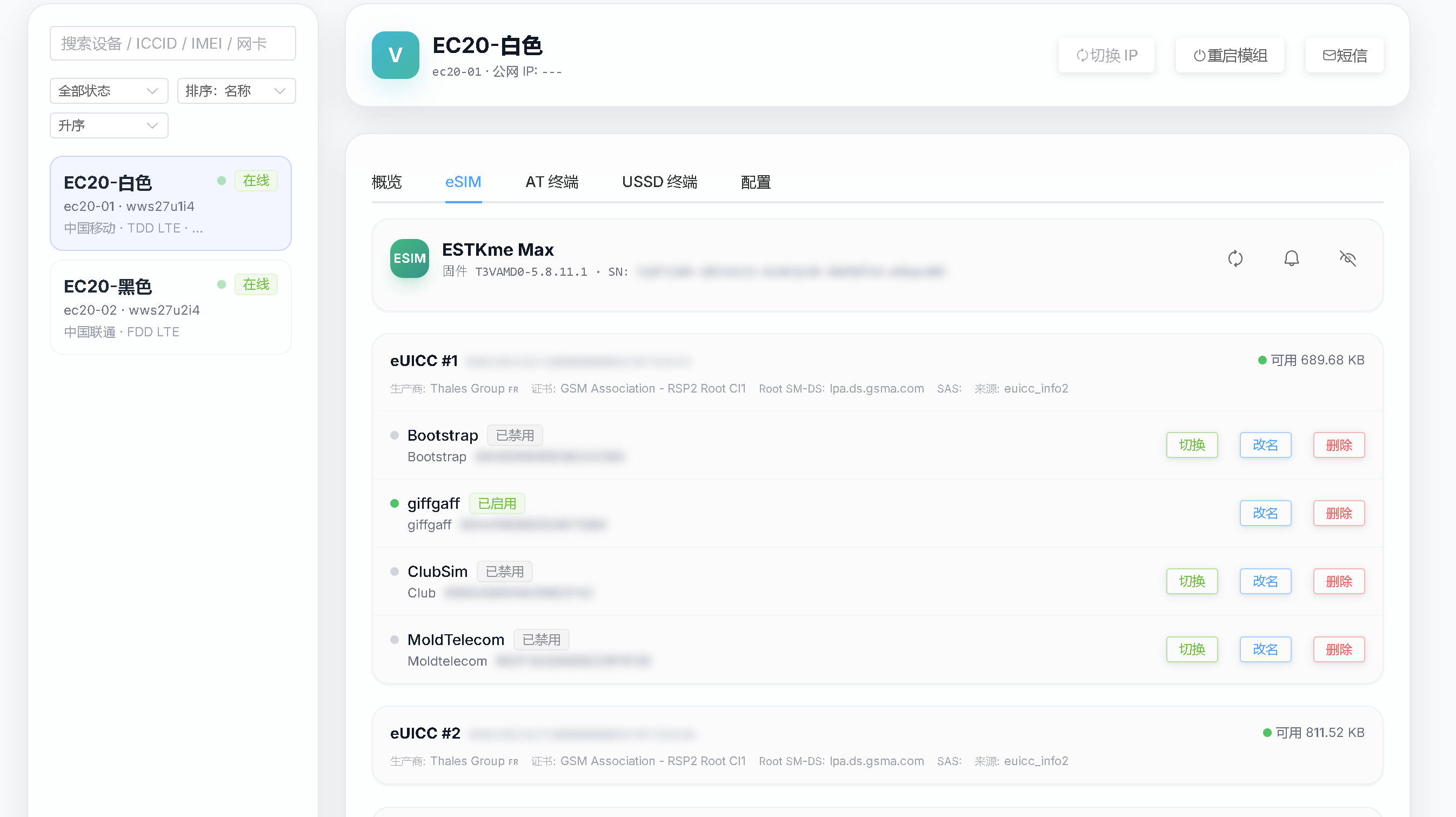
Task: Click the Bootstrap profile name
Action: point(443,435)
